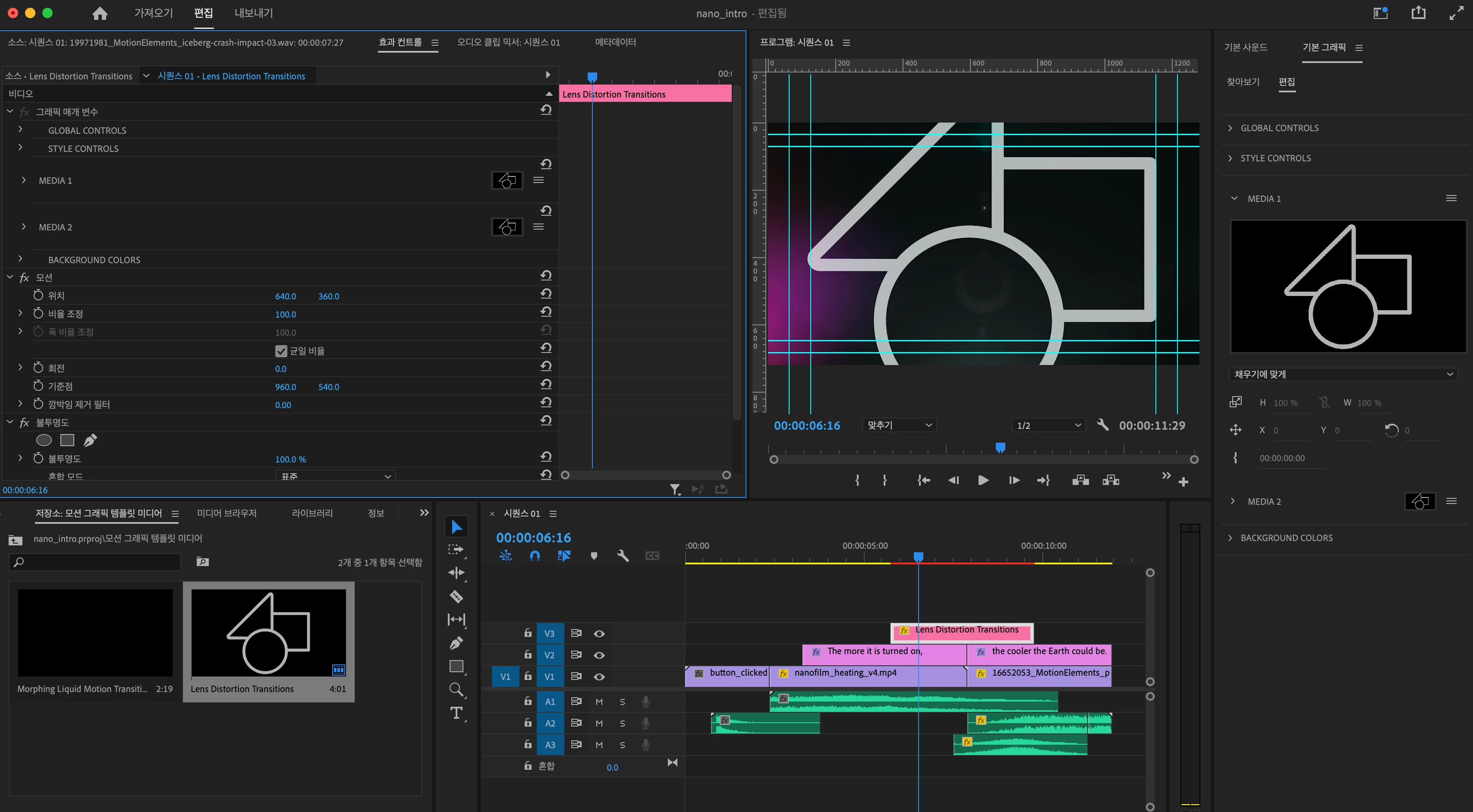Switch to the 내보내기 tab

pyautogui.click(x=253, y=13)
